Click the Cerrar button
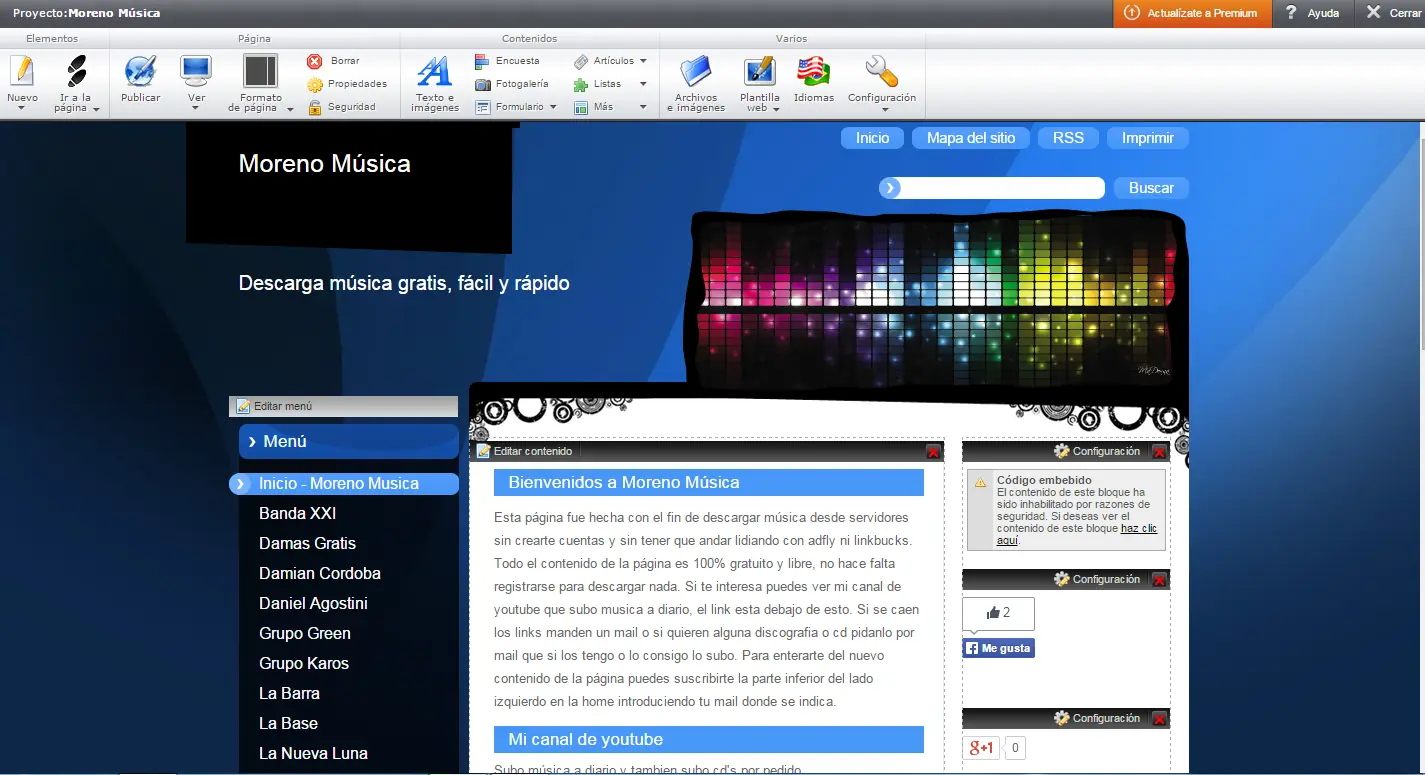This screenshot has width=1425, height=775. coord(1394,13)
